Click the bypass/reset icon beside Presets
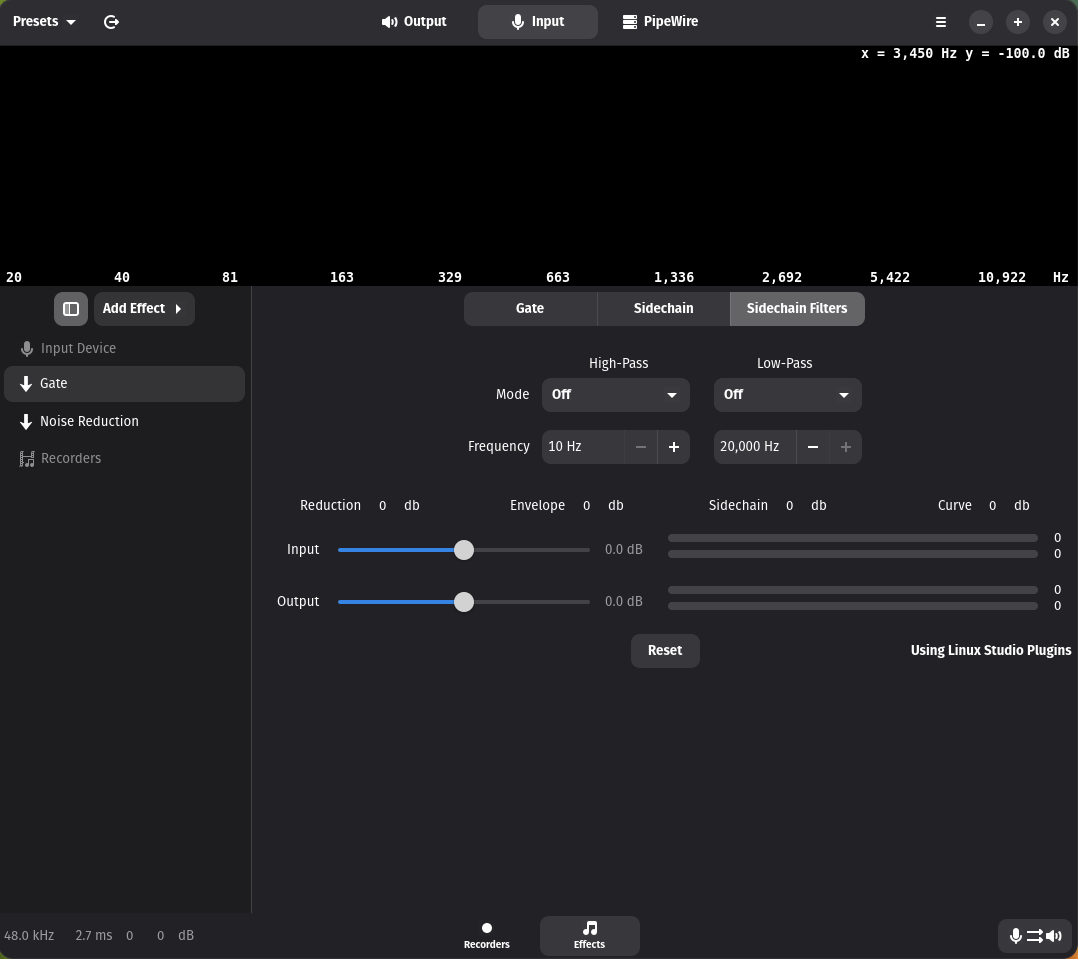Viewport: 1078px width, 959px height. point(111,21)
